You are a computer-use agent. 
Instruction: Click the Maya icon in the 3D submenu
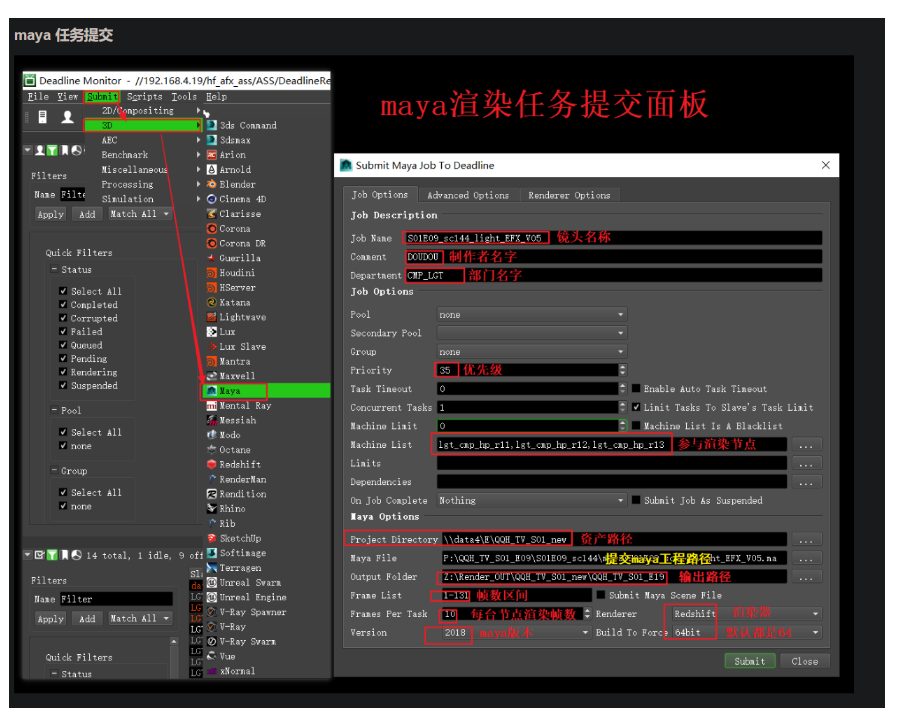click(211, 391)
